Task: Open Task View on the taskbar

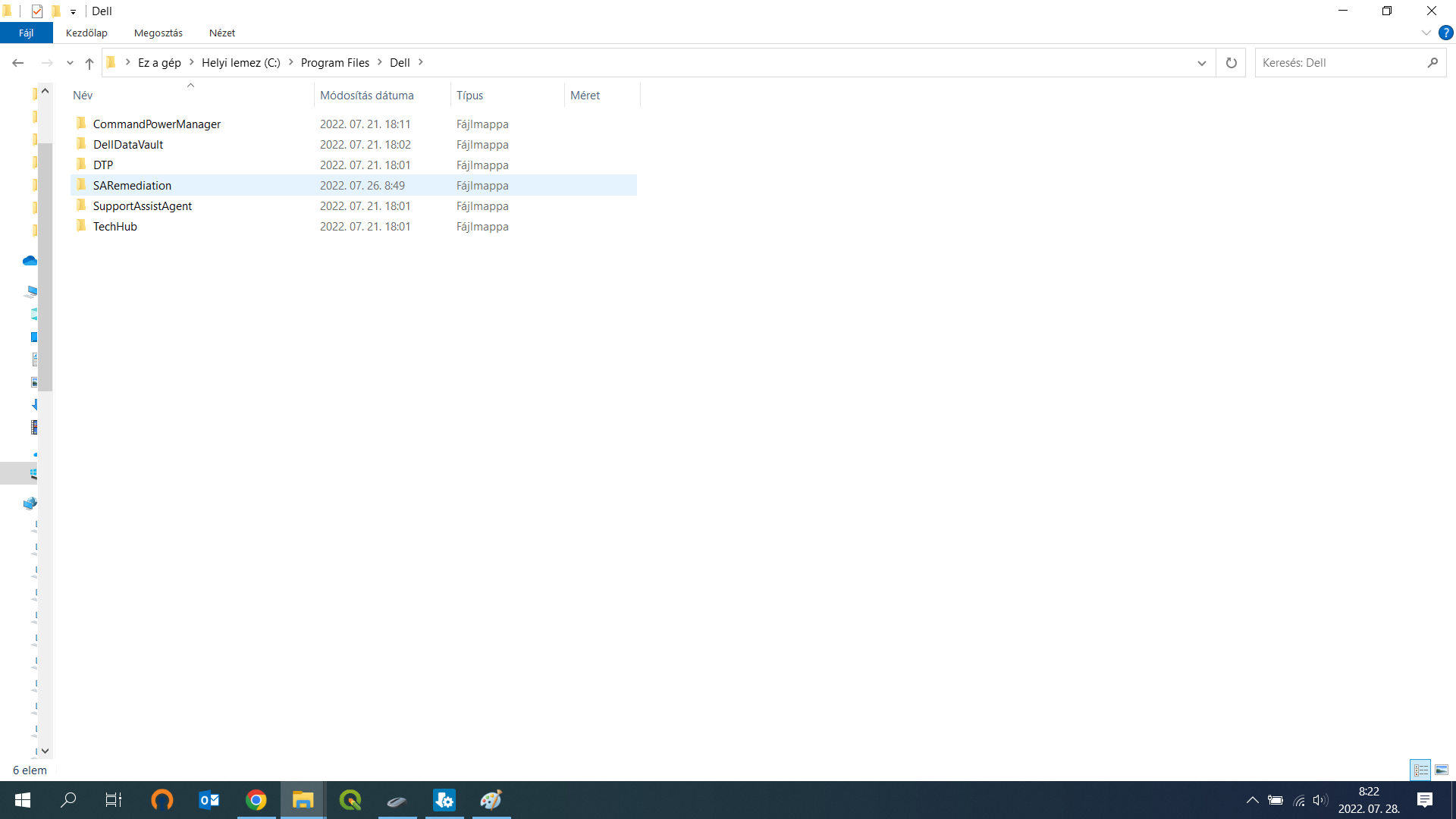Action: pyautogui.click(x=114, y=800)
